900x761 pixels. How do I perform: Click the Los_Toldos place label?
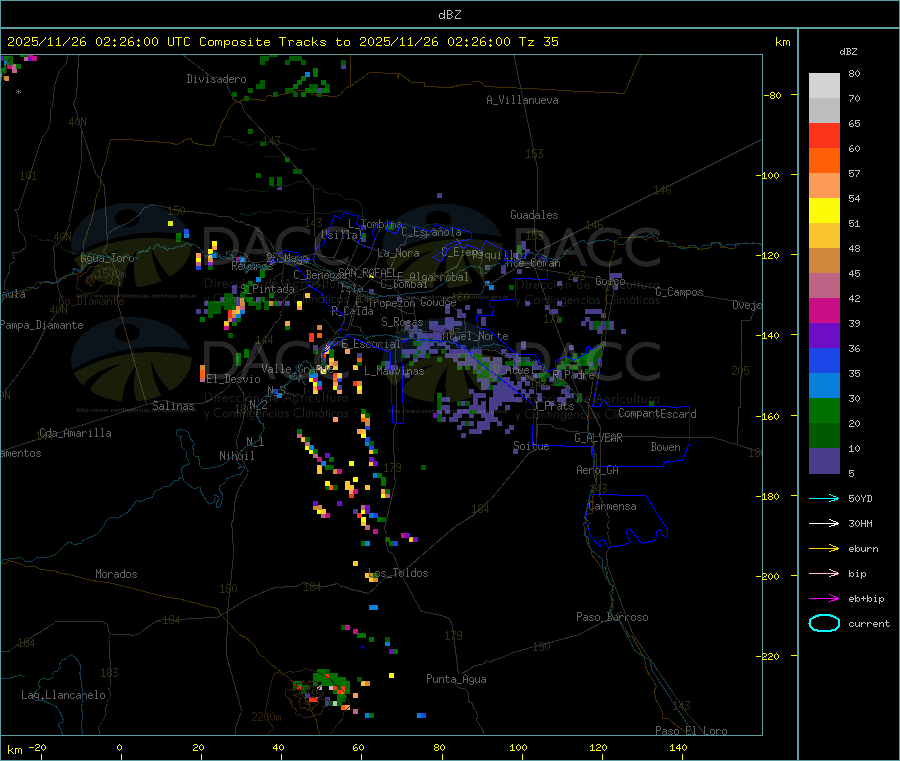tap(398, 573)
